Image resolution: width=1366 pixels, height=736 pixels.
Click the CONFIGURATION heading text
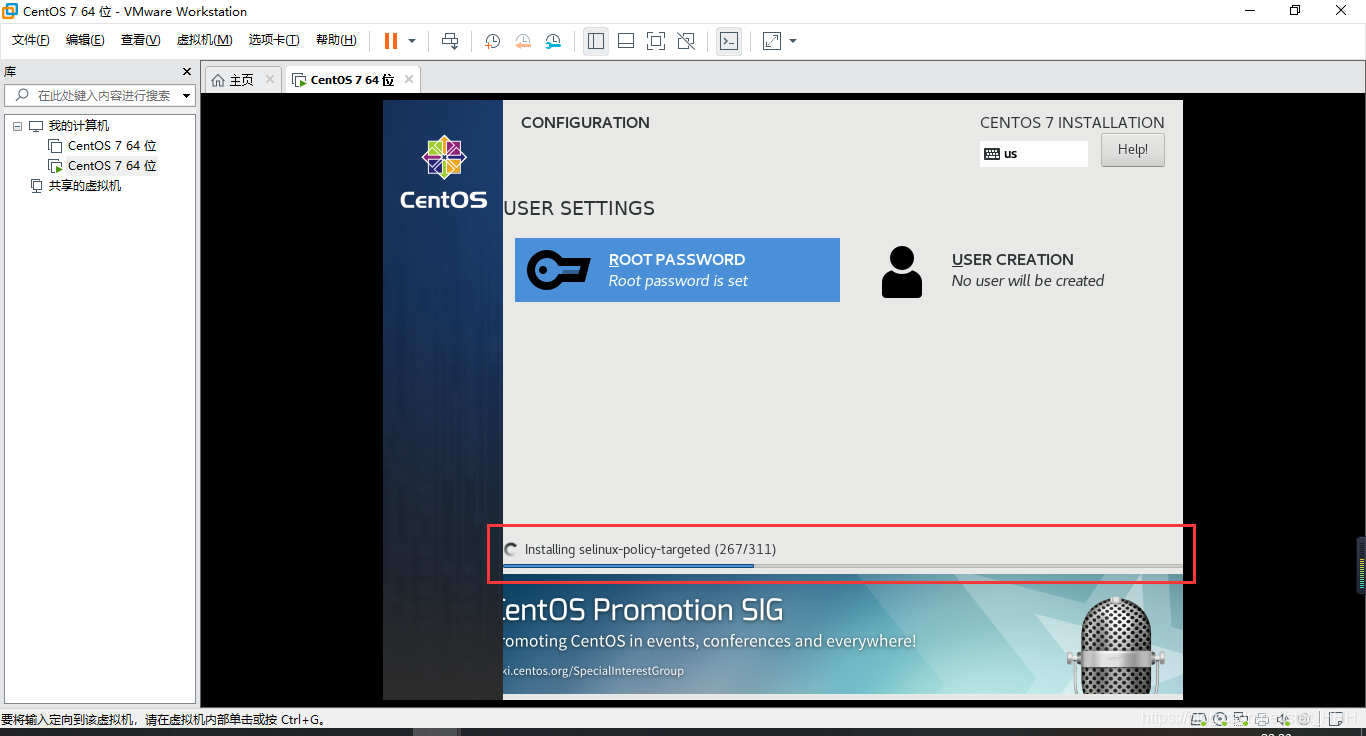point(585,122)
